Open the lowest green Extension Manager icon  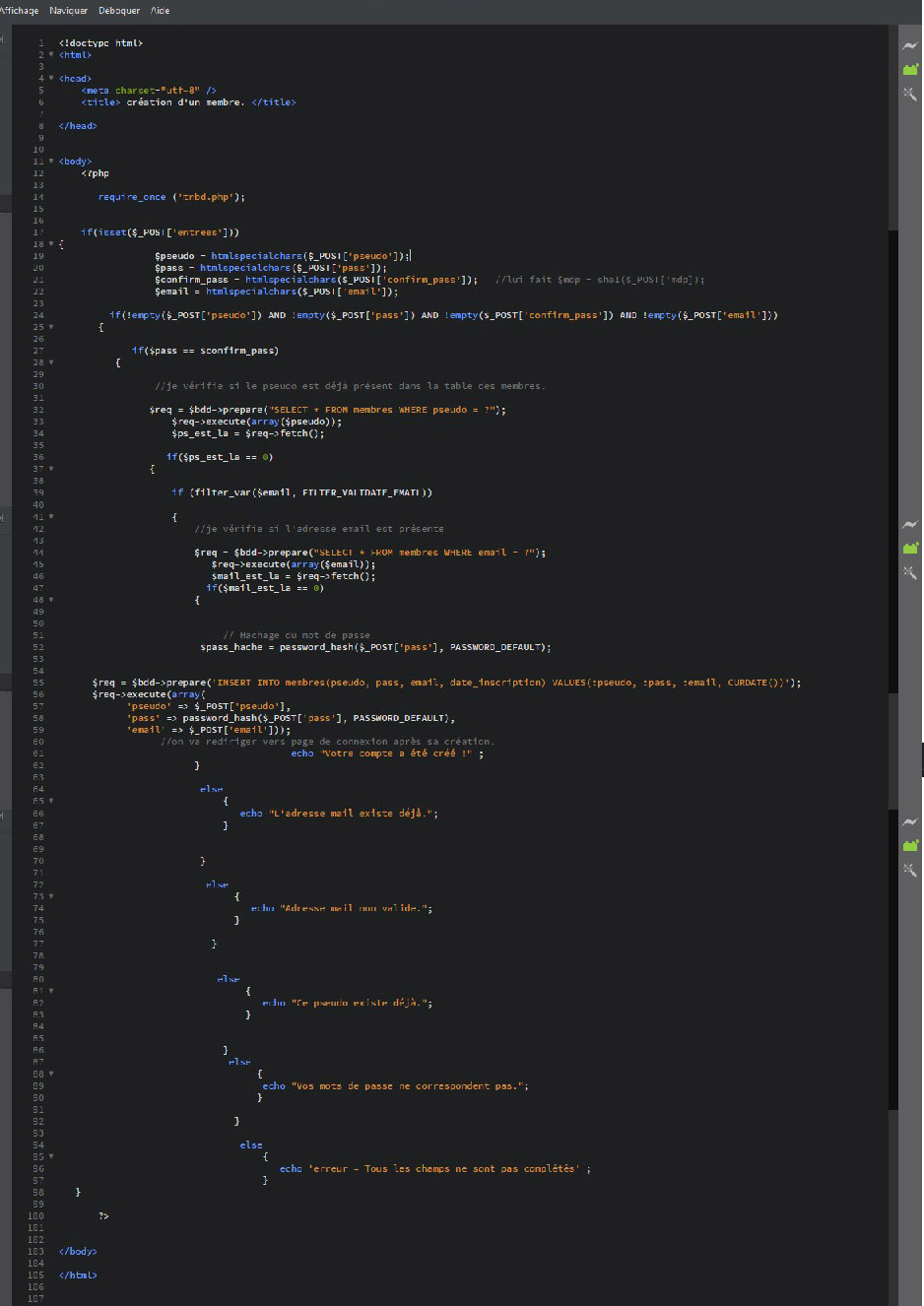(910, 845)
